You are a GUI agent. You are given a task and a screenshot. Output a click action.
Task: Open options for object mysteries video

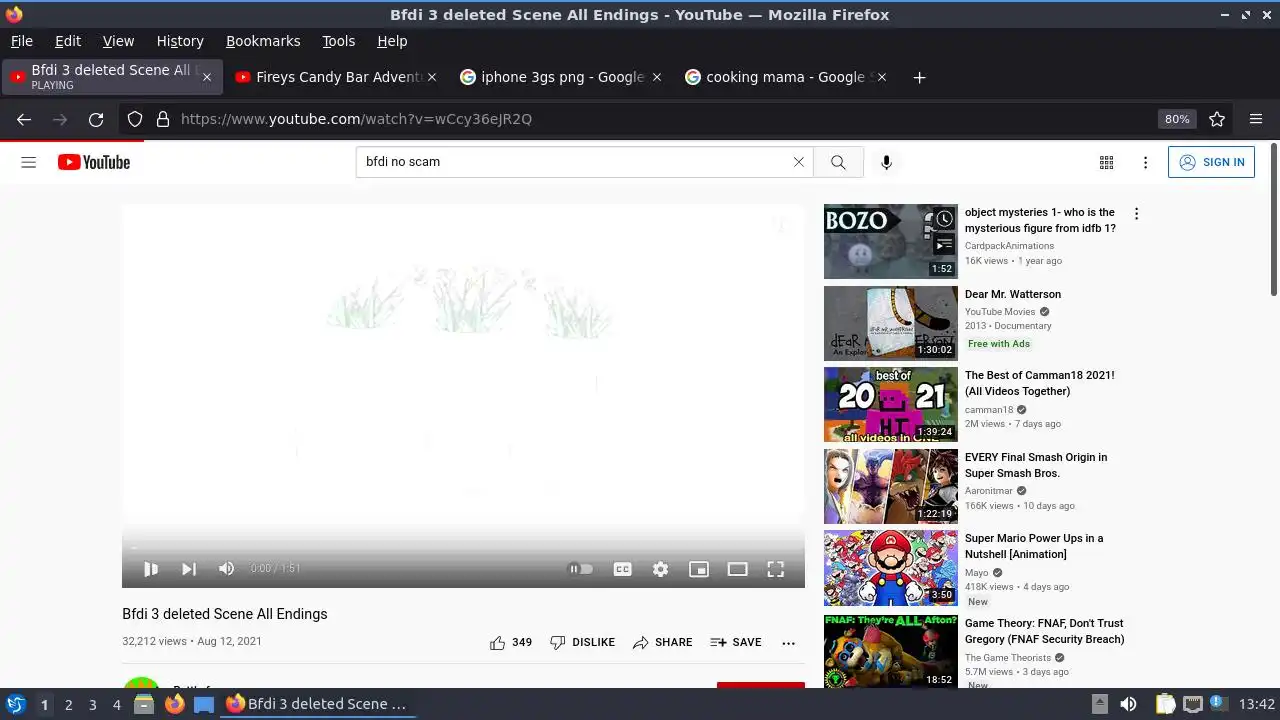pos(1136,214)
